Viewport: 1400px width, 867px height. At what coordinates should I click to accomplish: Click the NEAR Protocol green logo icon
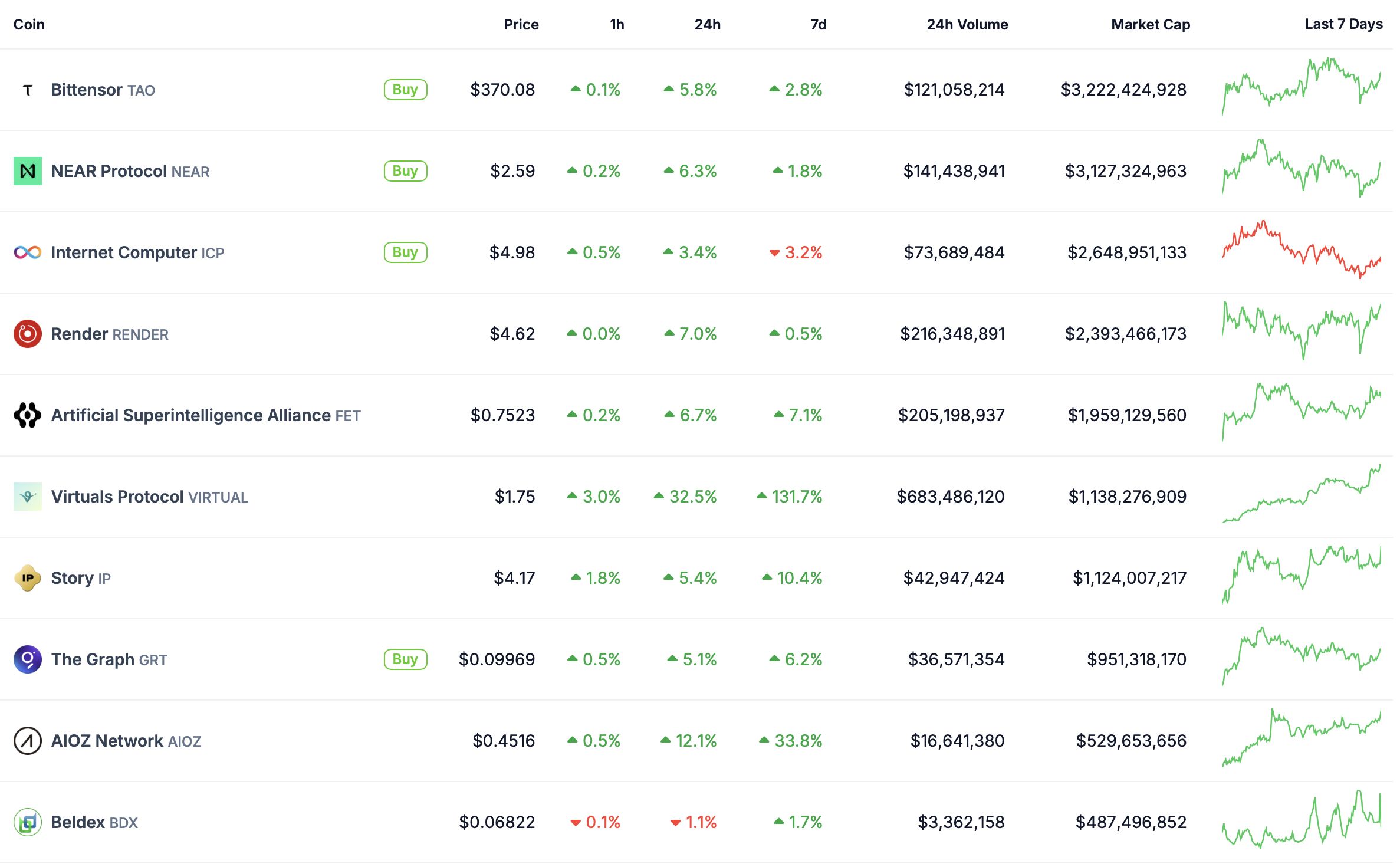[x=28, y=172]
